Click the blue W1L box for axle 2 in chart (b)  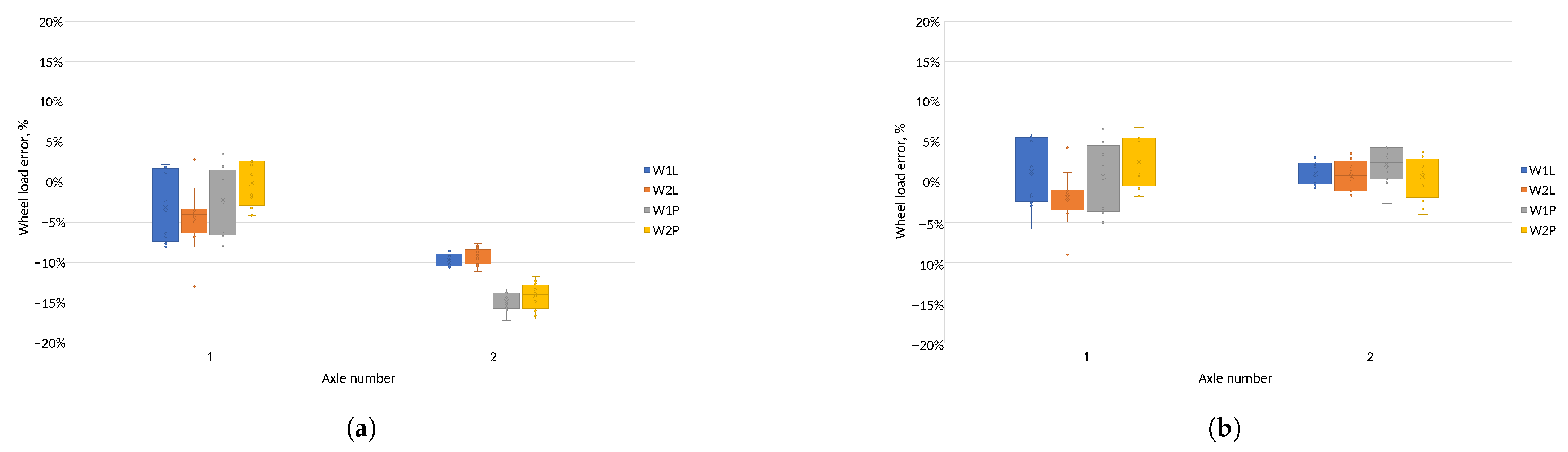[1315, 173]
